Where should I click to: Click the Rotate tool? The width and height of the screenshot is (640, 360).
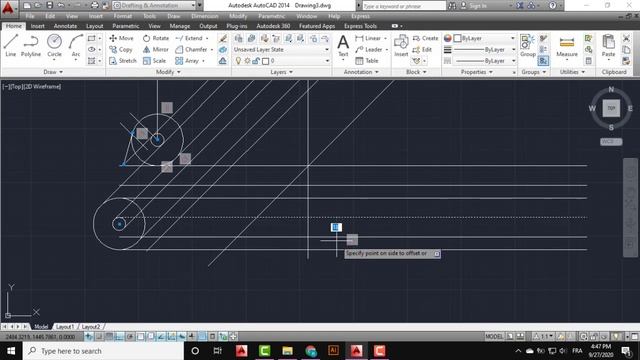[156, 38]
